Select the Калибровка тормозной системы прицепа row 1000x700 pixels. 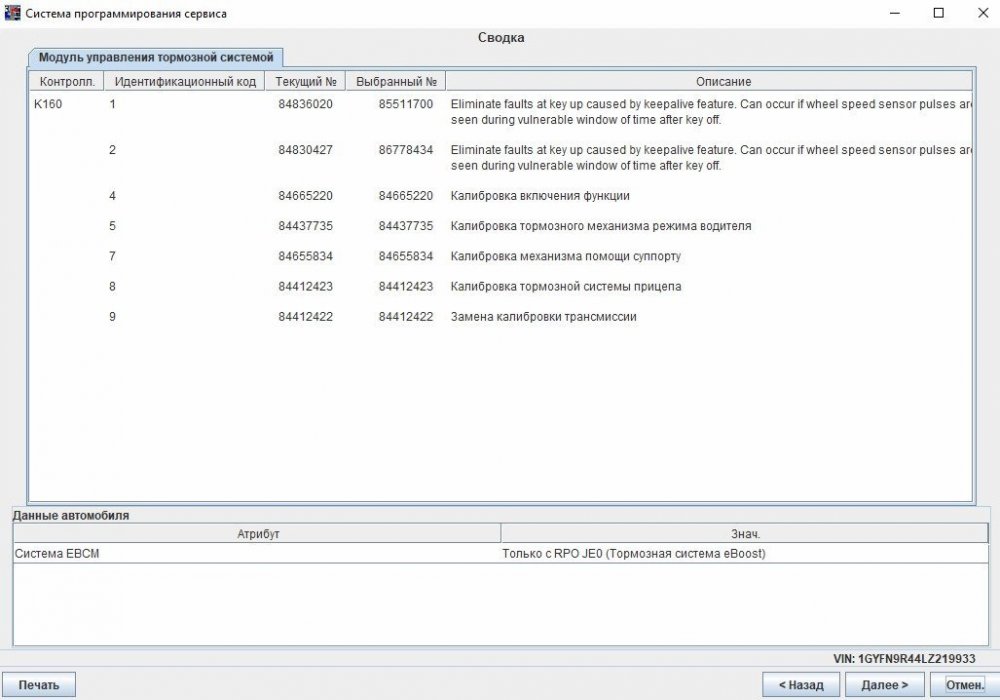click(565, 287)
